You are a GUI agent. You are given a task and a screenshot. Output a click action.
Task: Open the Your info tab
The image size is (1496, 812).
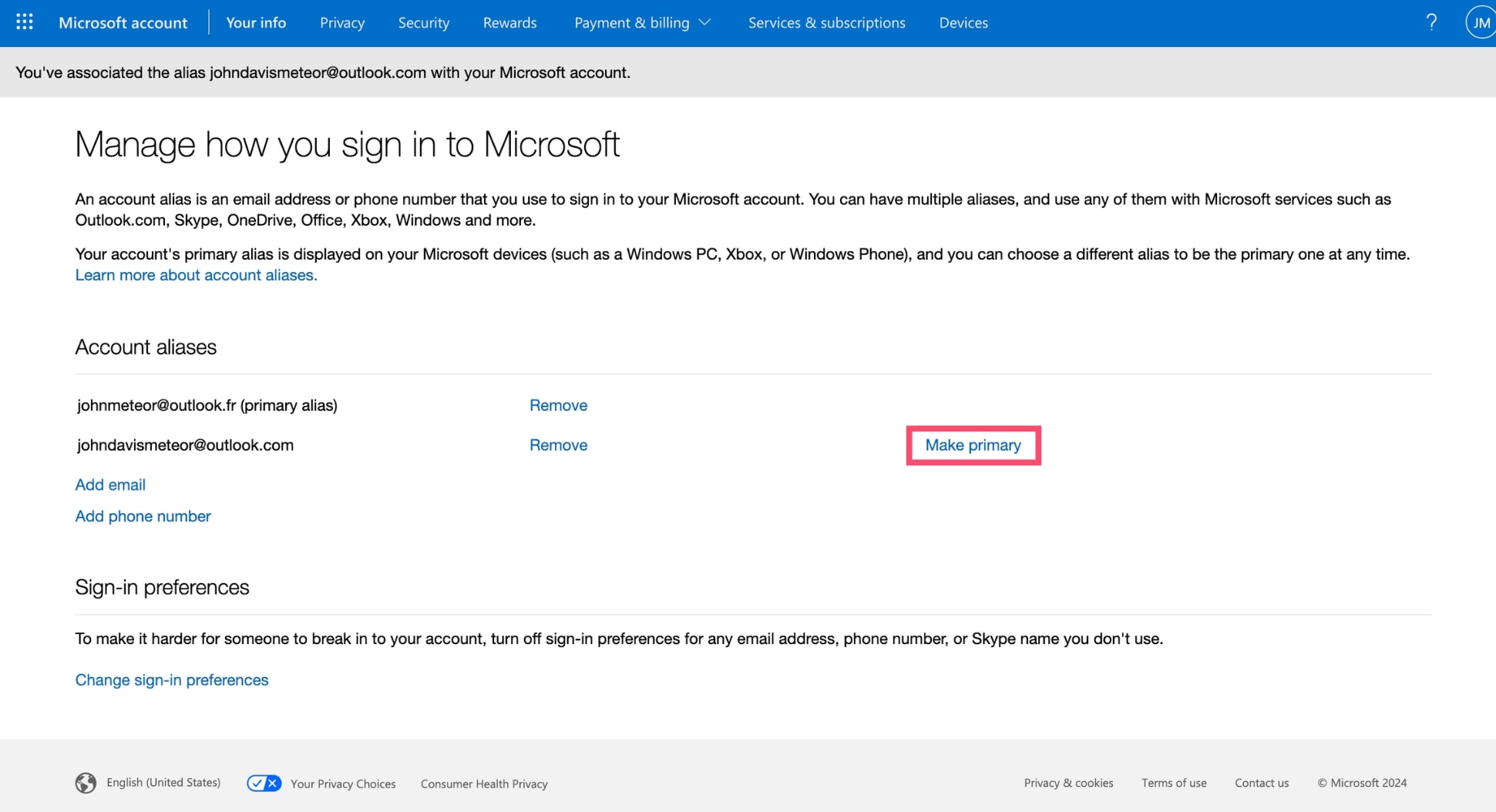coord(256,22)
